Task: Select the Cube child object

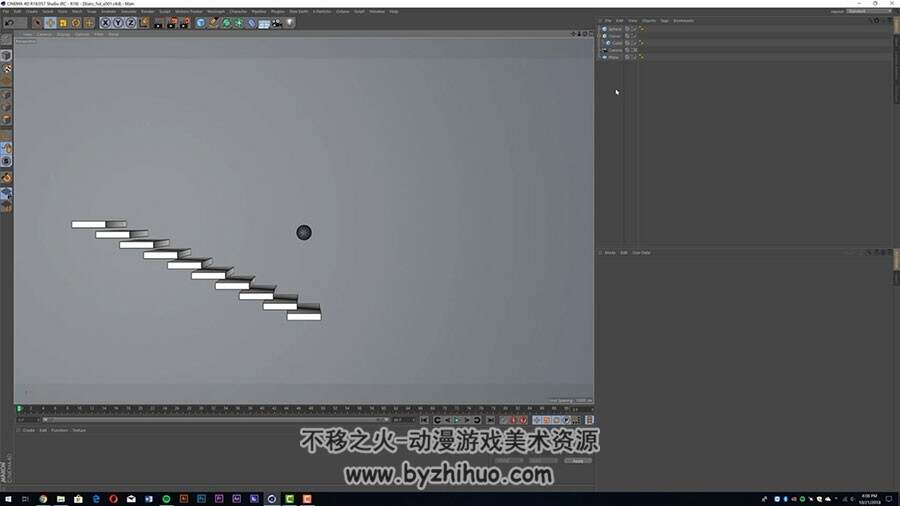Action: click(x=617, y=43)
